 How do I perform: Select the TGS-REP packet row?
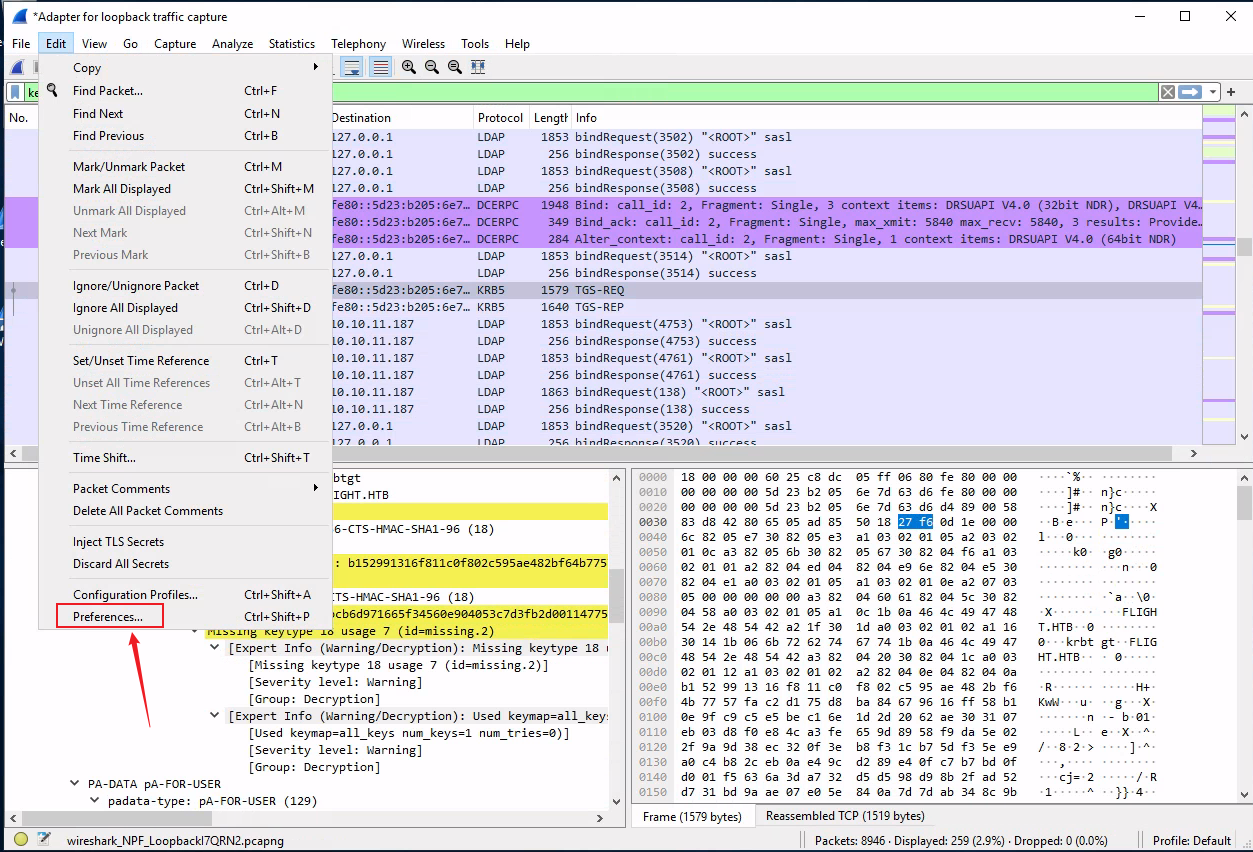click(600, 307)
